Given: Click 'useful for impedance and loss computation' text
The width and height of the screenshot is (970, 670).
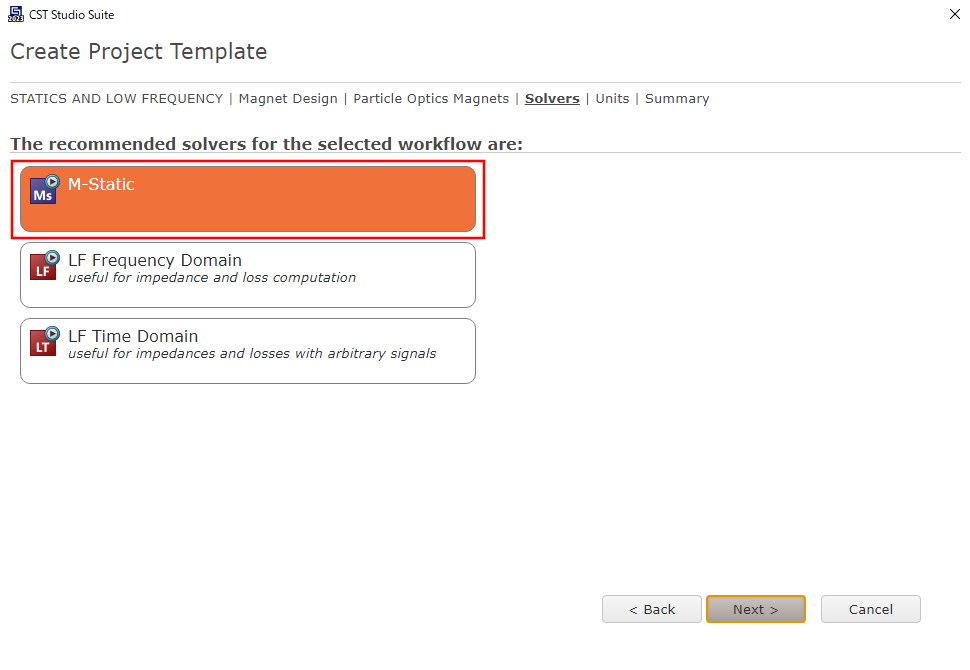Looking at the screenshot, I should [212, 277].
